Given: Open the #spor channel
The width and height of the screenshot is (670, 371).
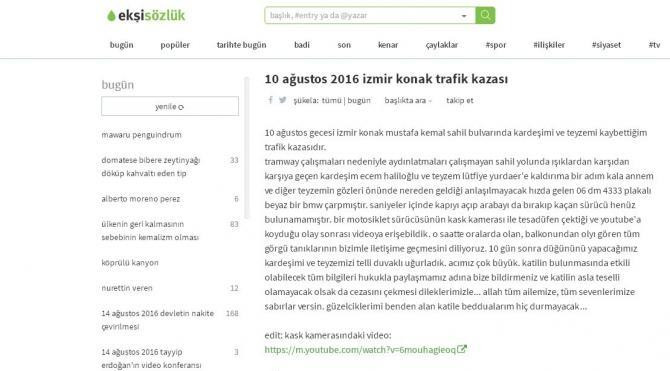Looking at the screenshot, I should click(x=496, y=45).
